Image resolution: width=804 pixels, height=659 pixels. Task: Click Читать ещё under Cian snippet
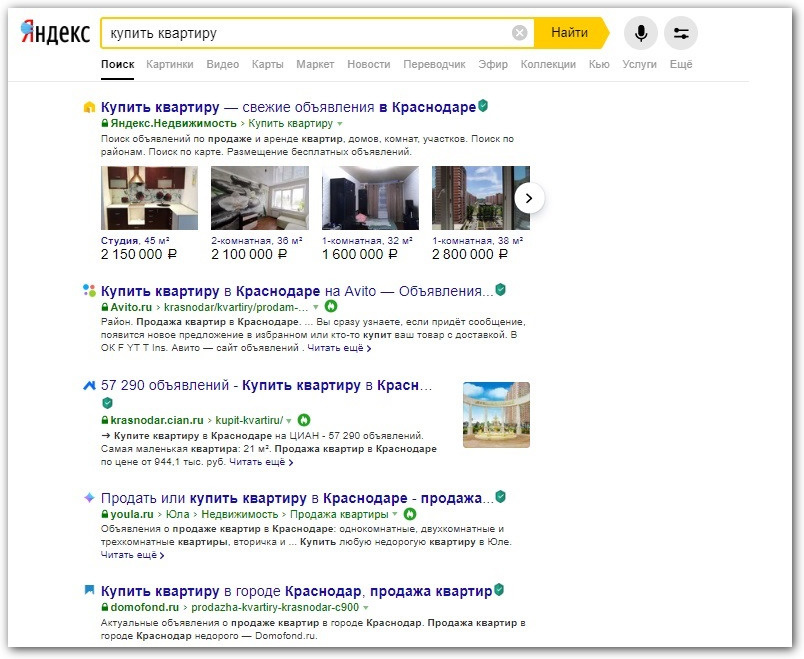[x=261, y=462]
